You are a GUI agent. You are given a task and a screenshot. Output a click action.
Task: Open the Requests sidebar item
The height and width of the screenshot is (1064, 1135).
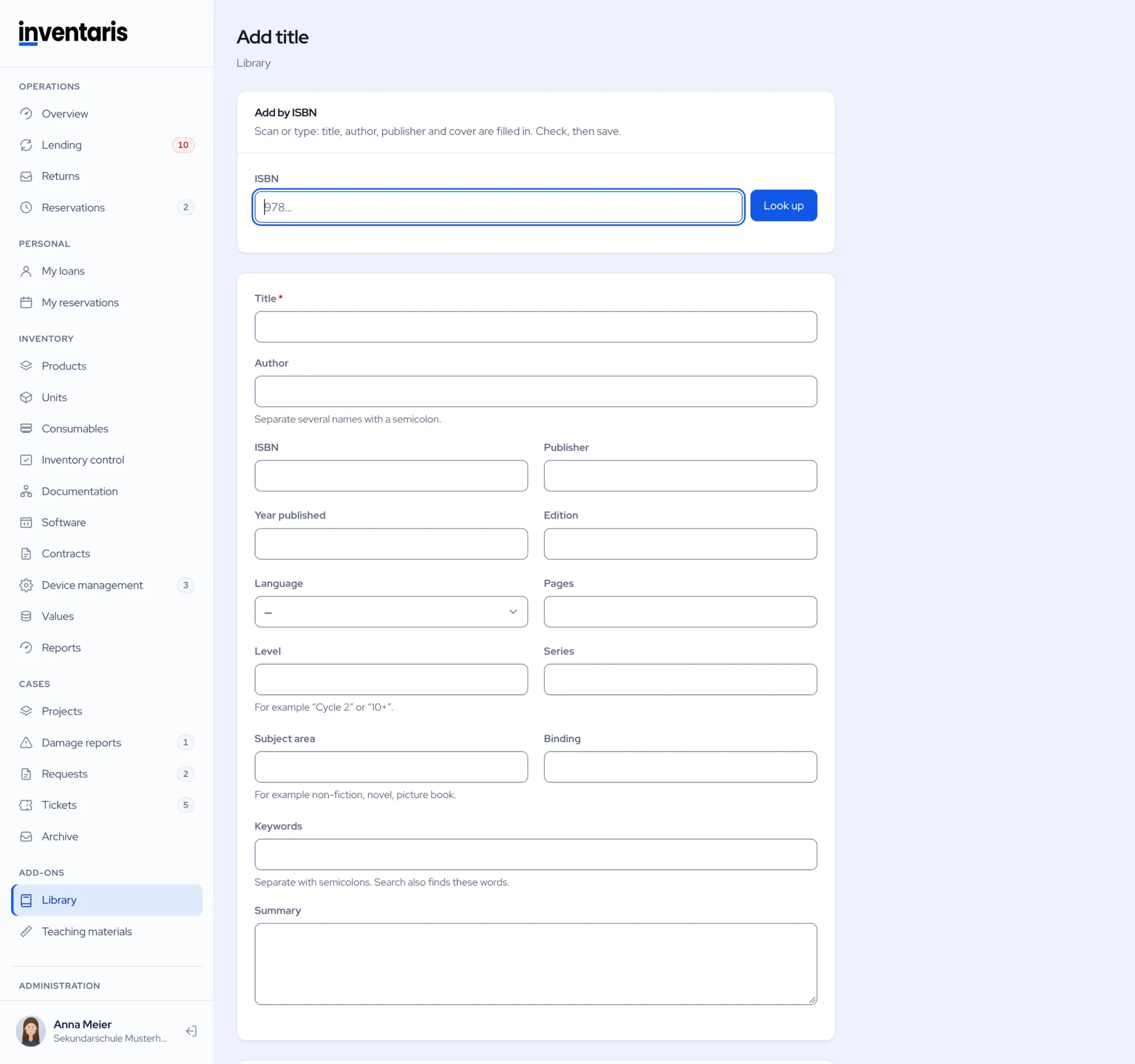click(107, 774)
